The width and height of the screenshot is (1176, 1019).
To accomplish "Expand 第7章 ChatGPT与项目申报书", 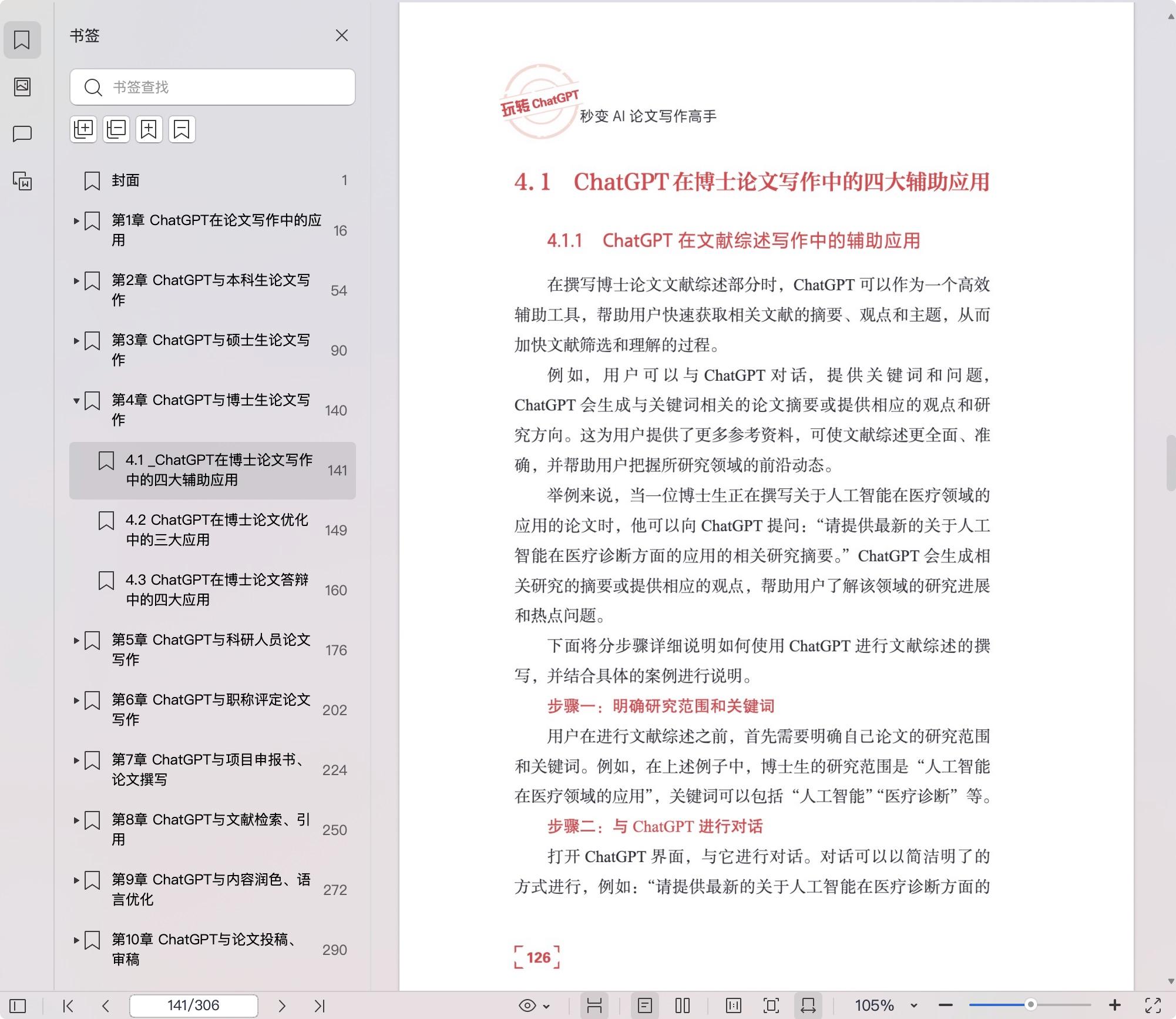I will click(x=76, y=760).
